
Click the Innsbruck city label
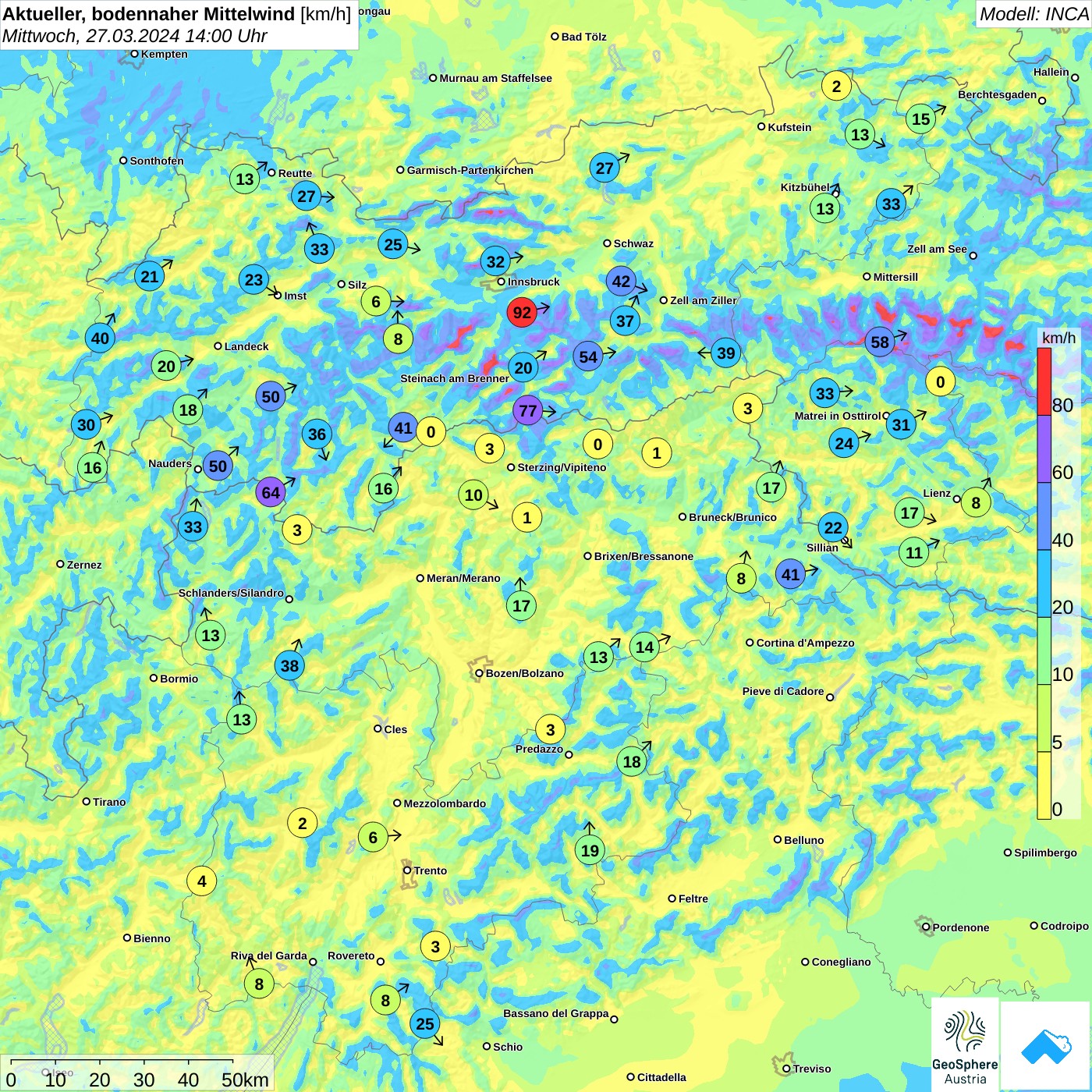pyautogui.click(x=534, y=282)
